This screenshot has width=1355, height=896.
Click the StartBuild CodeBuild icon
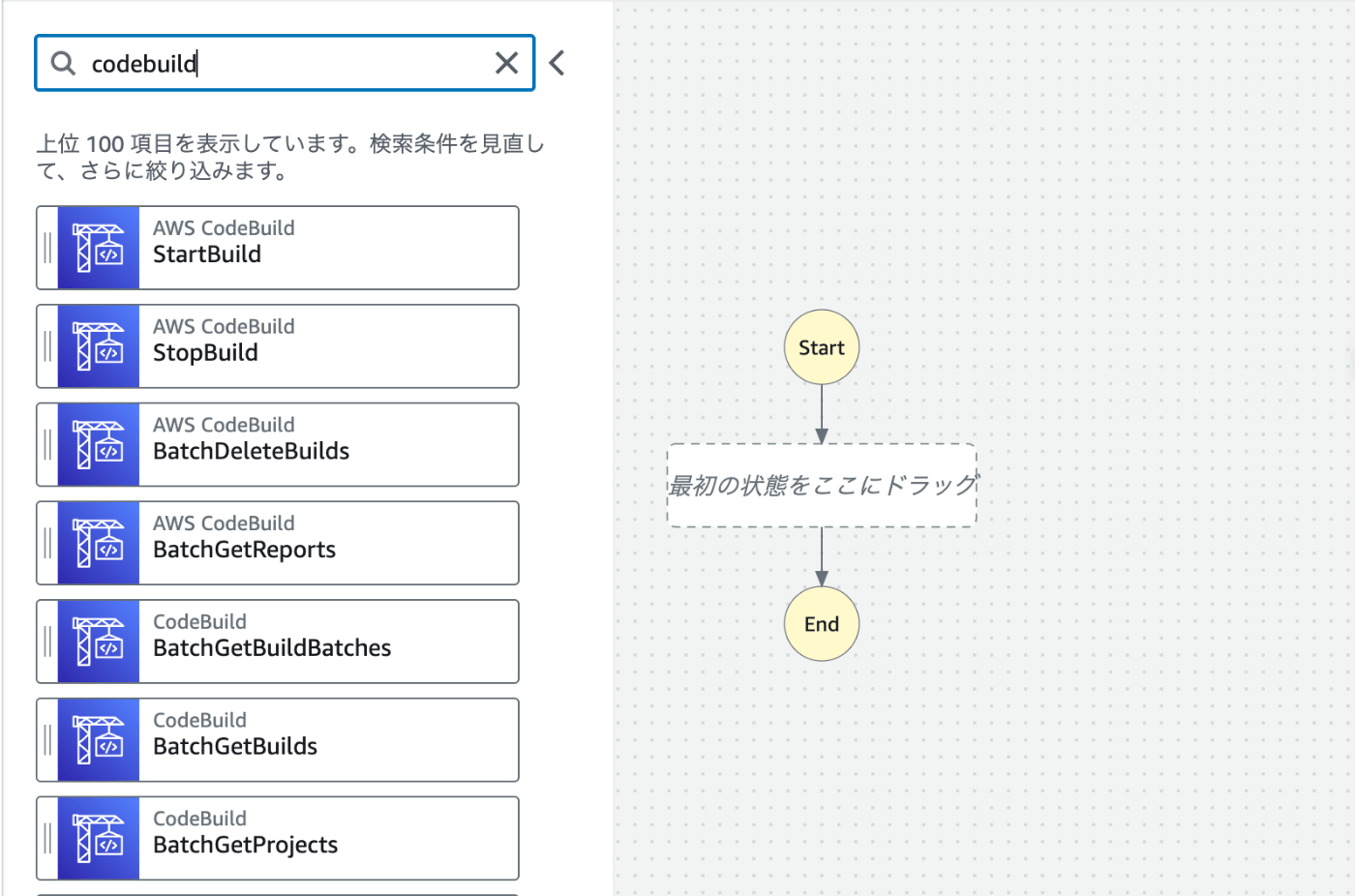click(x=99, y=248)
